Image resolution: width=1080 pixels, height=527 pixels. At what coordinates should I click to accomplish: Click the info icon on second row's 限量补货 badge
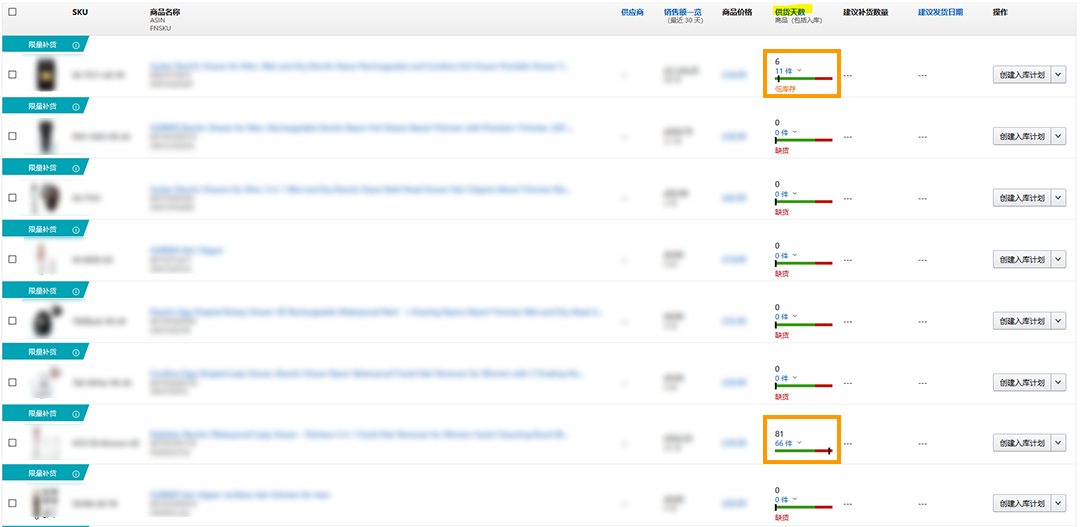76,106
